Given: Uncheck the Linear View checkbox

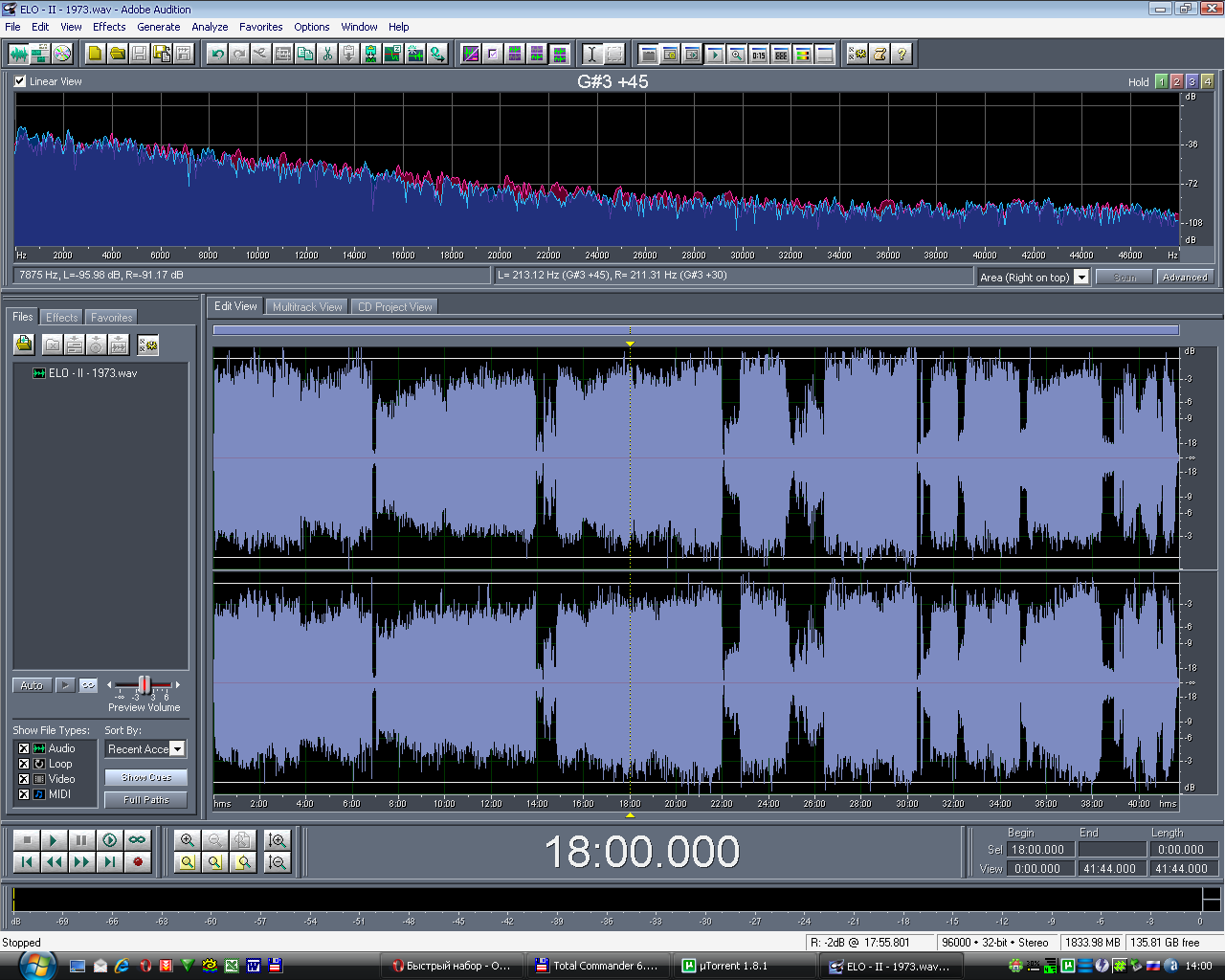Looking at the screenshot, I should pos(20,81).
